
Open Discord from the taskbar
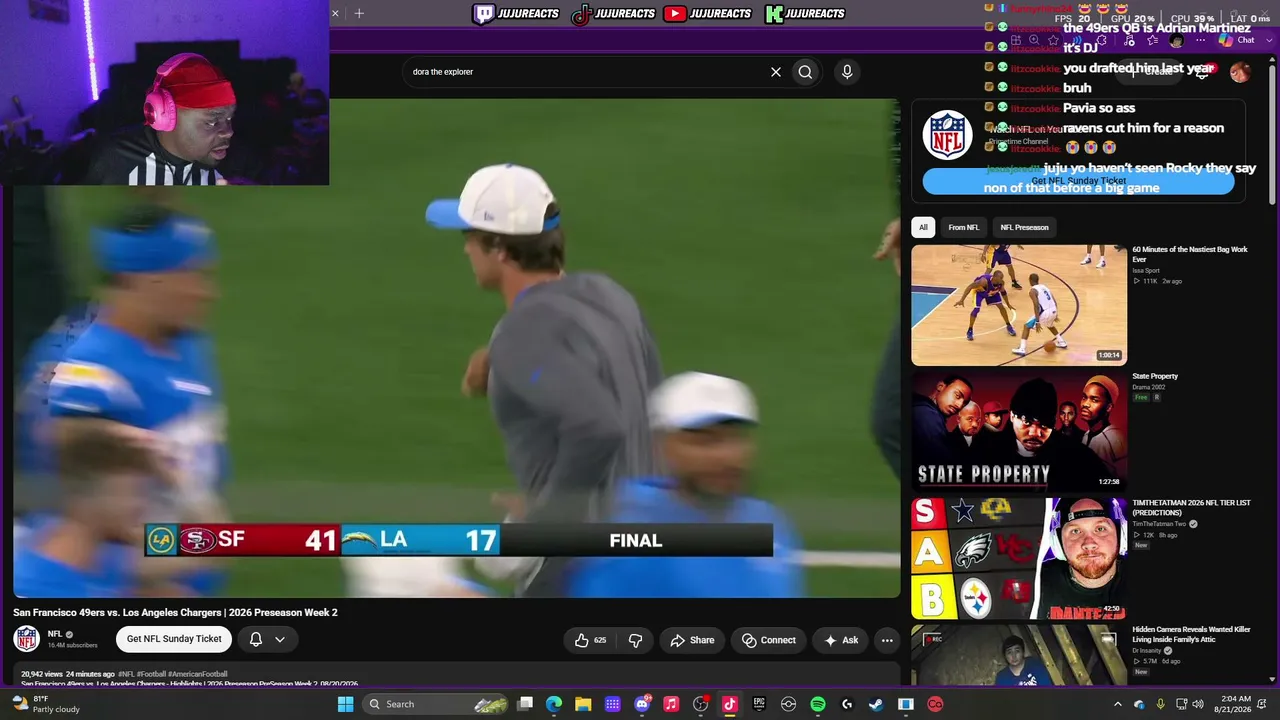click(x=642, y=704)
